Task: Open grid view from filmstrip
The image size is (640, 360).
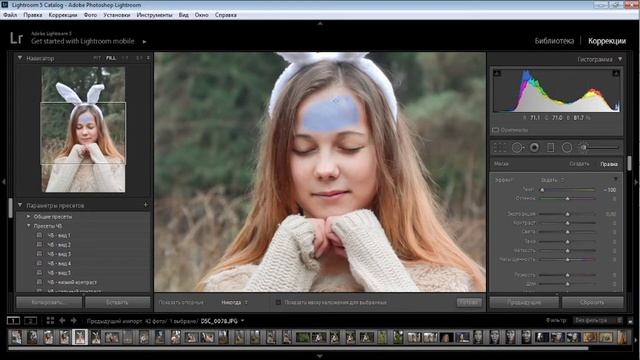Action: (x=50, y=321)
